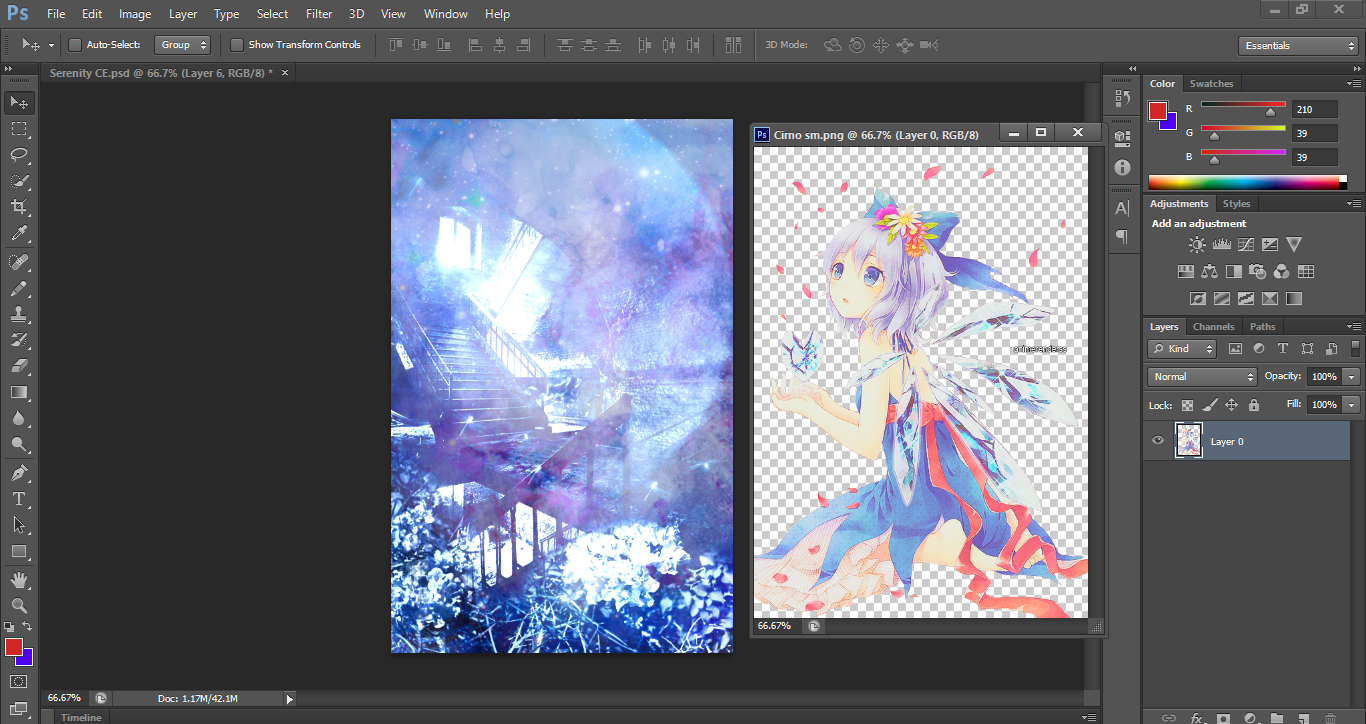The height and width of the screenshot is (724, 1366).
Task: Open the Normal blend mode dropdown
Action: pyautogui.click(x=1202, y=377)
